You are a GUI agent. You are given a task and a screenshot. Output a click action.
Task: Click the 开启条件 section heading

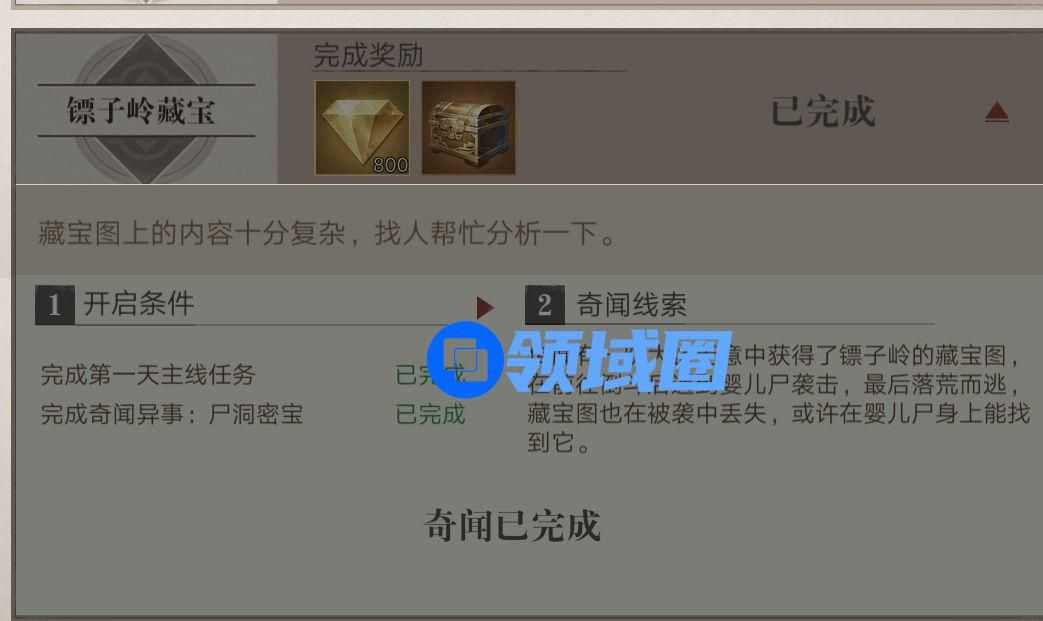click(x=139, y=304)
